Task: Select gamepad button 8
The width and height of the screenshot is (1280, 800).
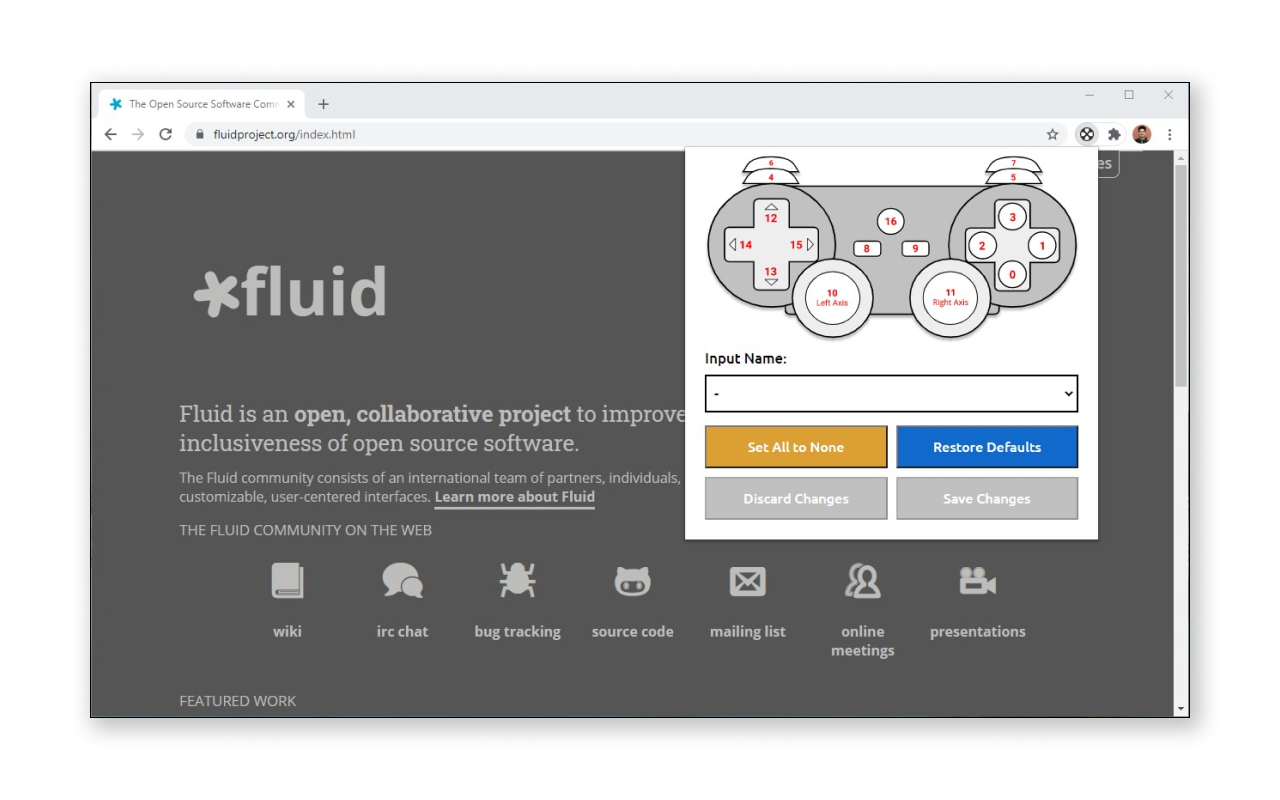Action: coord(867,249)
